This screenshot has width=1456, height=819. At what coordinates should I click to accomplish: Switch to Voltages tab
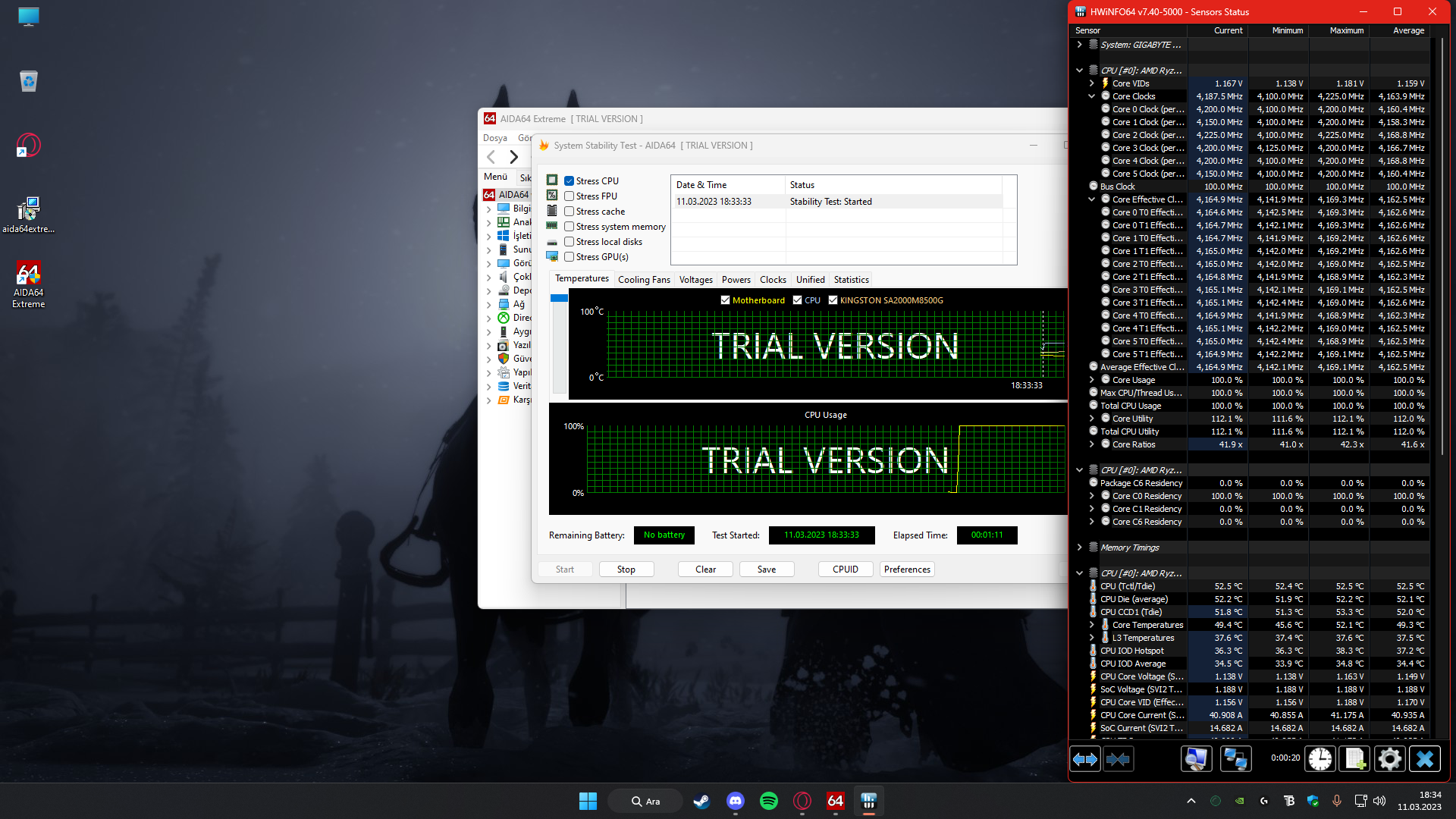click(695, 280)
